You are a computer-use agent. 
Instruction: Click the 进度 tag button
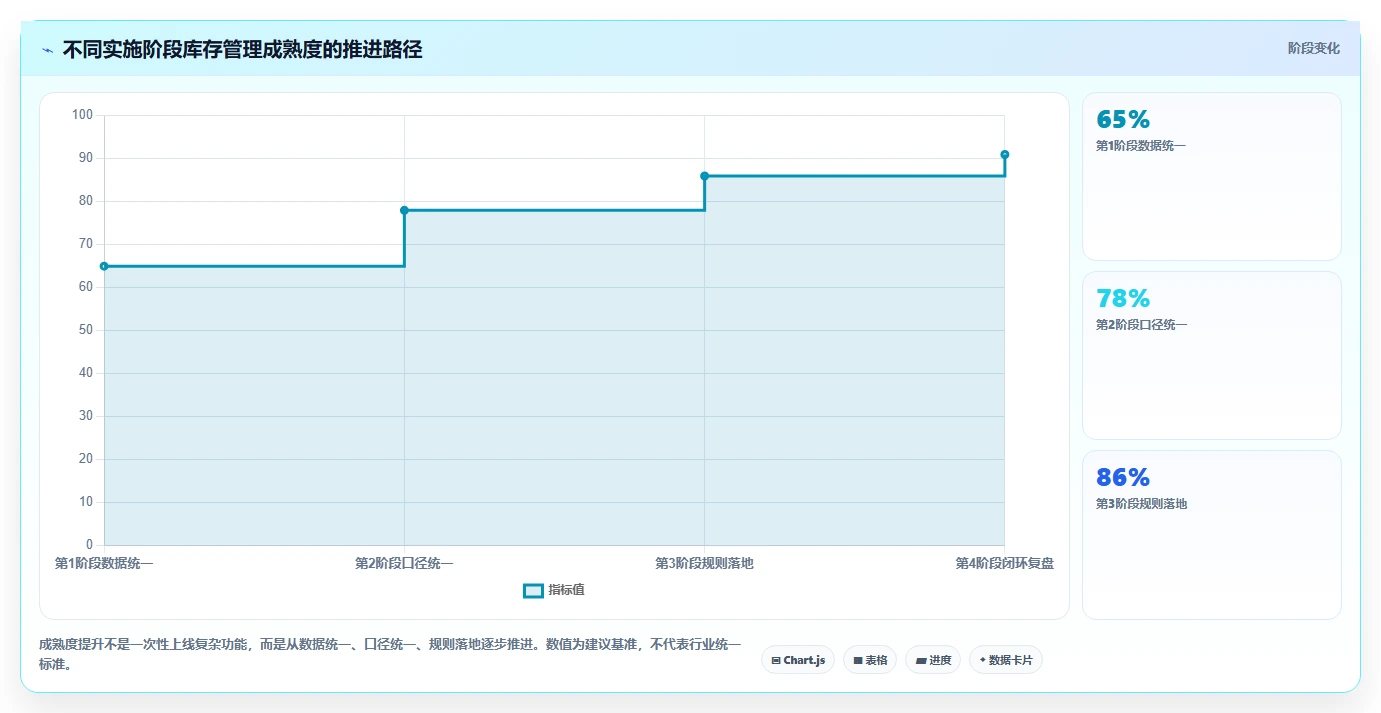(x=933, y=660)
